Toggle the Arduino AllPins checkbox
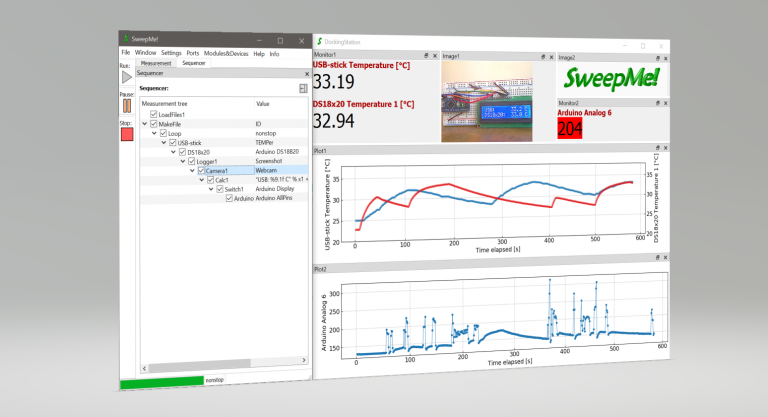Viewport: 768px width, 417px height. (x=229, y=198)
